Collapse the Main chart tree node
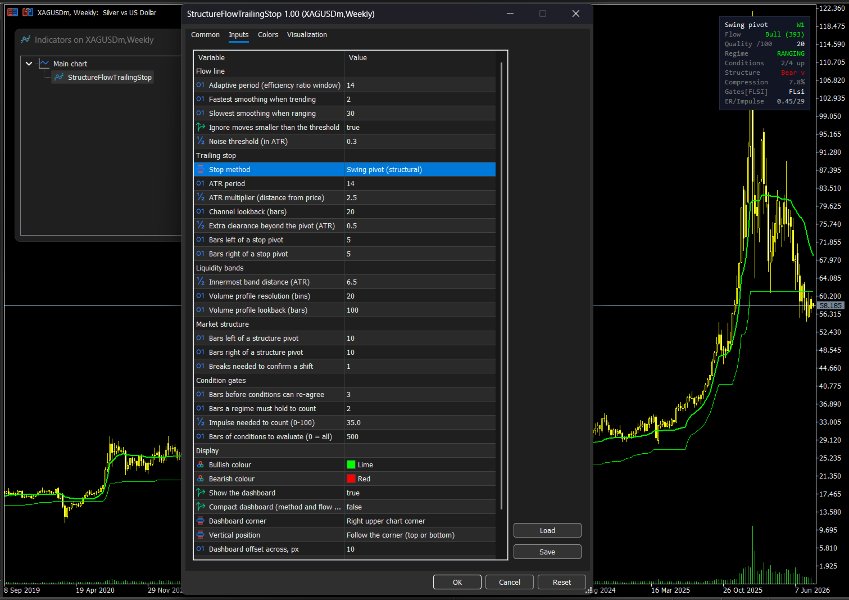 click(29, 63)
